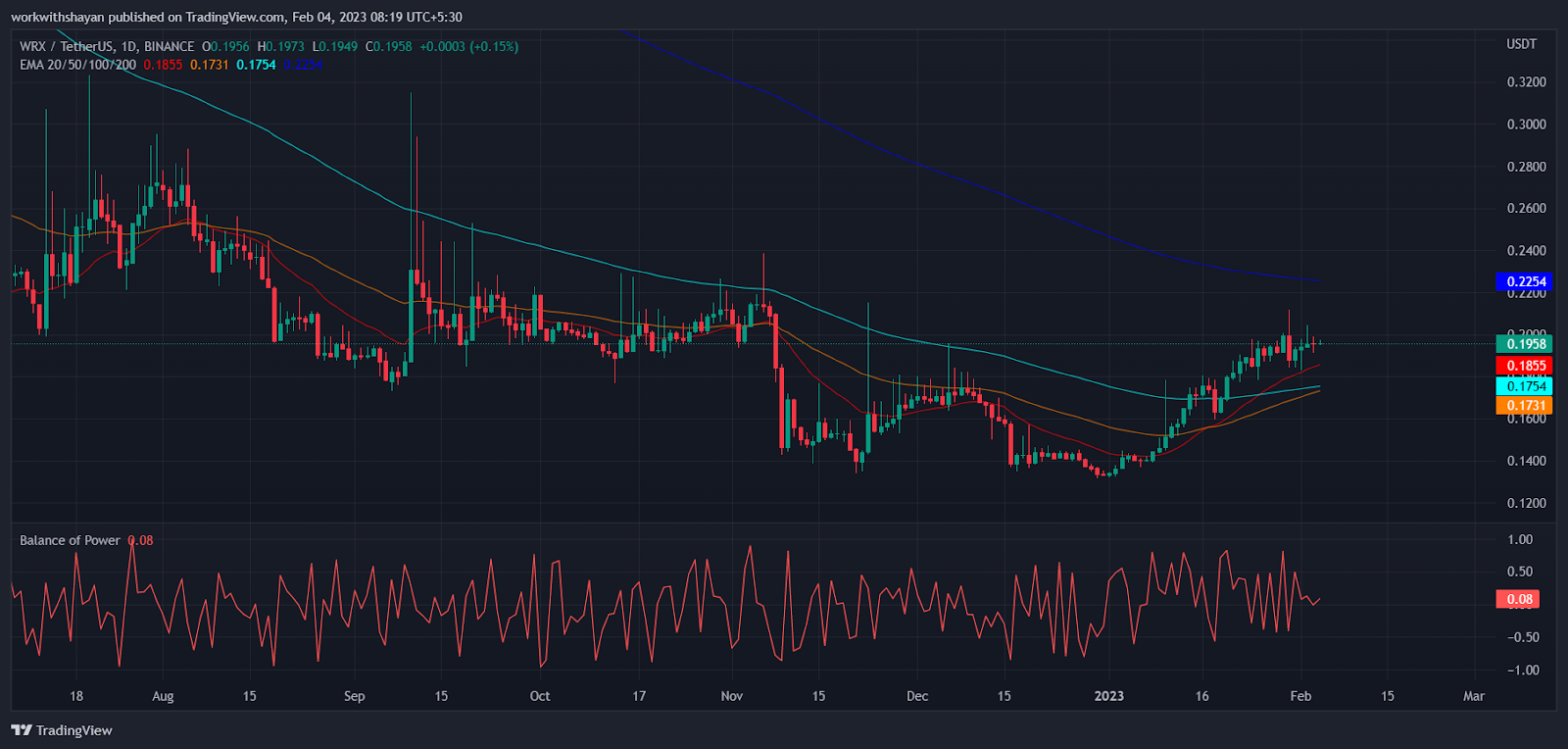Image resolution: width=1568 pixels, height=749 pixels.
Task: Click the 0.1200 price level on axis
Action: tap(1526, 503)
